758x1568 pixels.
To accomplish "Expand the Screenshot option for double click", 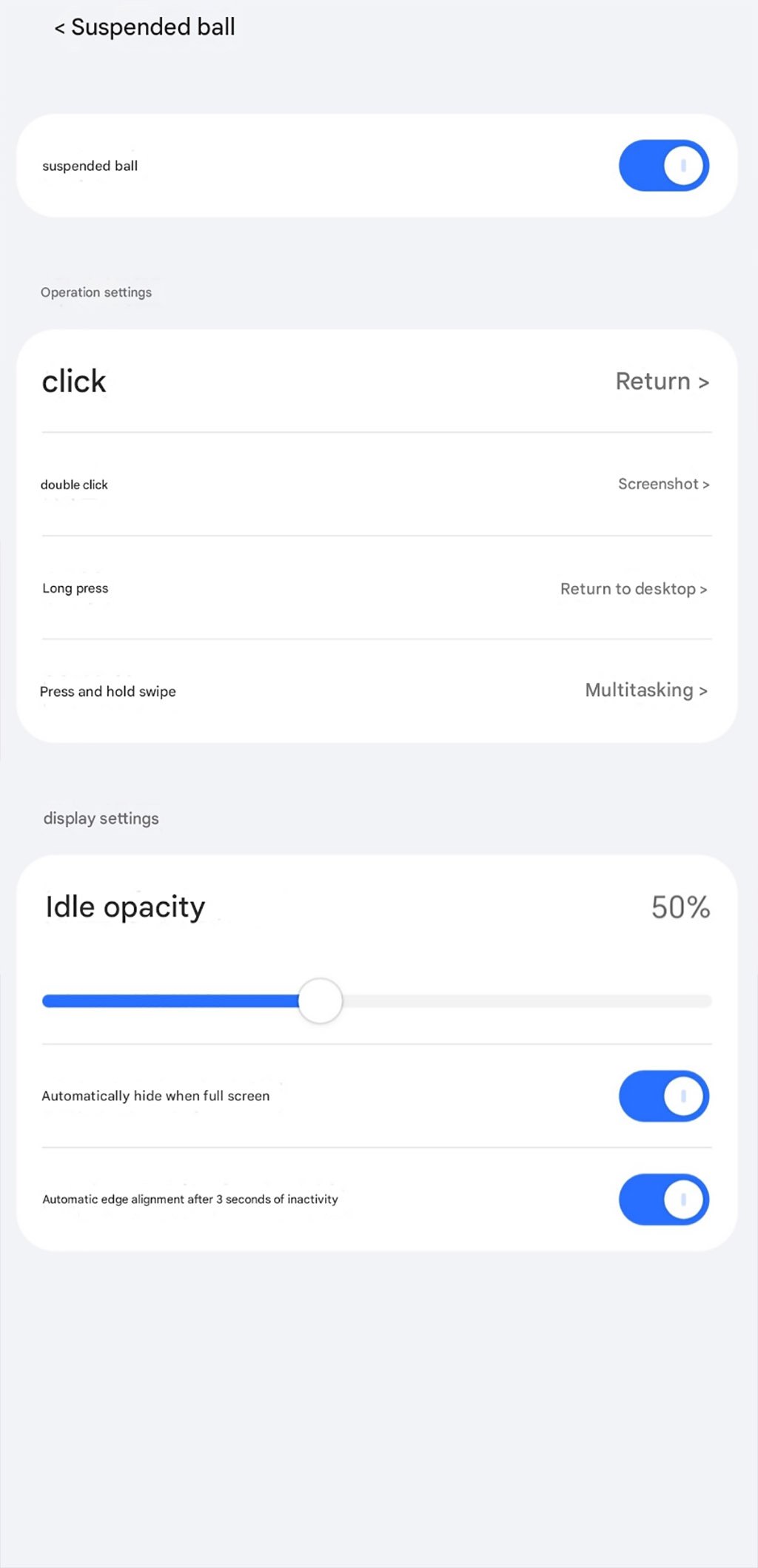I will pyautogui.click(x=663, y=484).
